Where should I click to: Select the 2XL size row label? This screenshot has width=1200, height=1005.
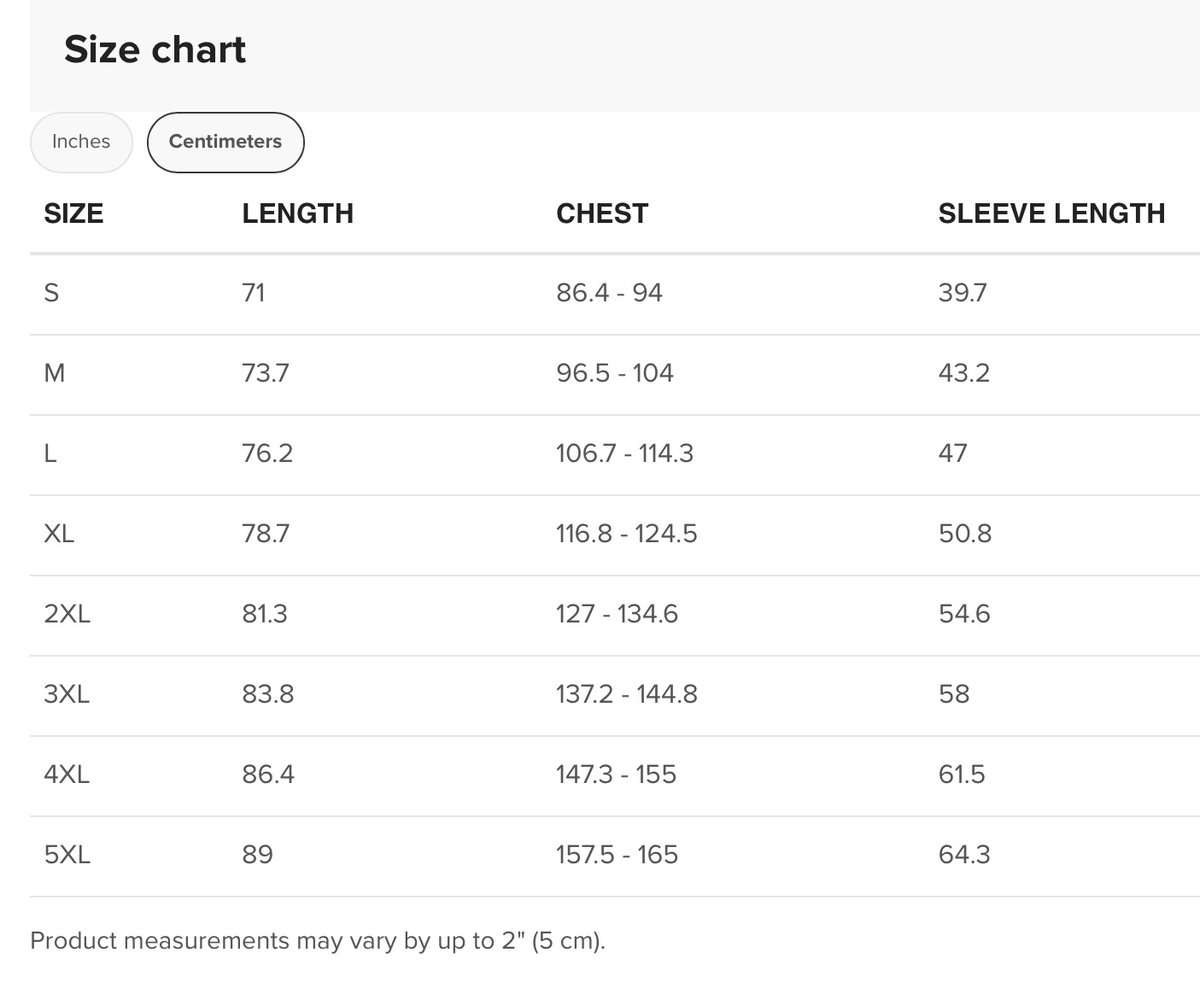[x=67, y=614]
